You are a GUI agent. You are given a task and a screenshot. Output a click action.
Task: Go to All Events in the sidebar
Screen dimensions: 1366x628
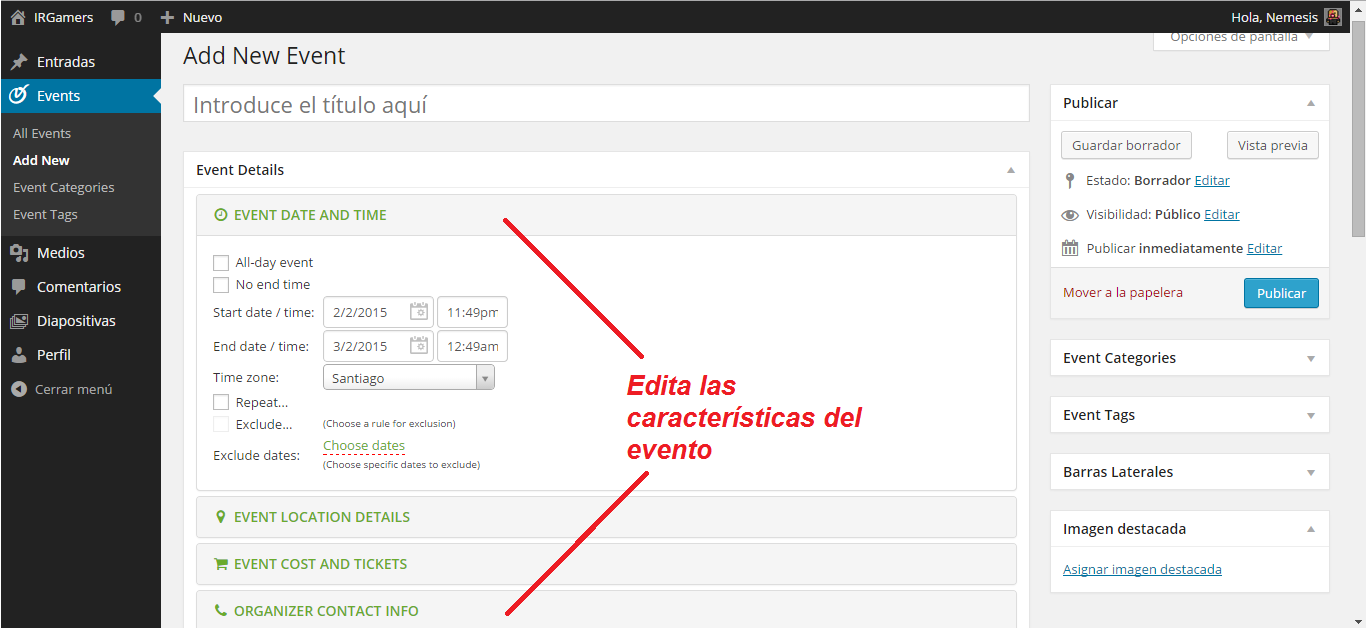coord(42,133)
